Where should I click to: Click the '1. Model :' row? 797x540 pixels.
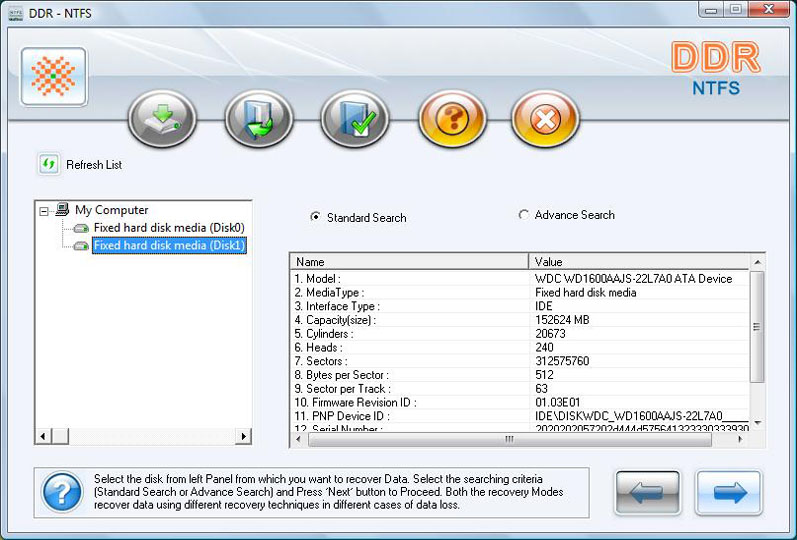coord(519,279)
